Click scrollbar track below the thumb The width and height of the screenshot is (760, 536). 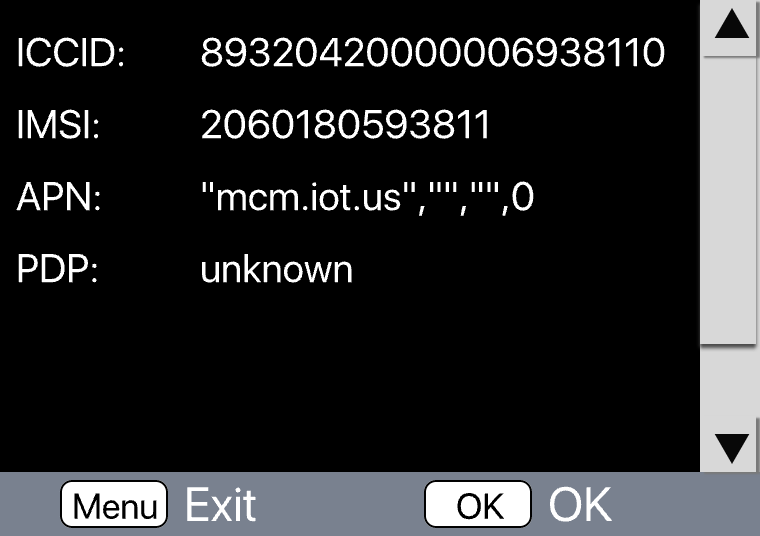point(730,381)
